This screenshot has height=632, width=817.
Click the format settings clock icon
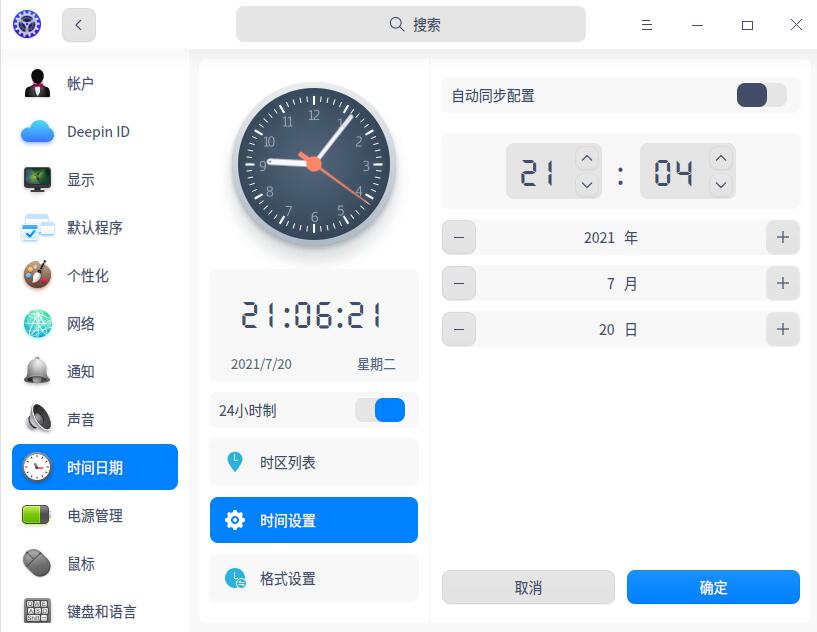coord(235,578)
